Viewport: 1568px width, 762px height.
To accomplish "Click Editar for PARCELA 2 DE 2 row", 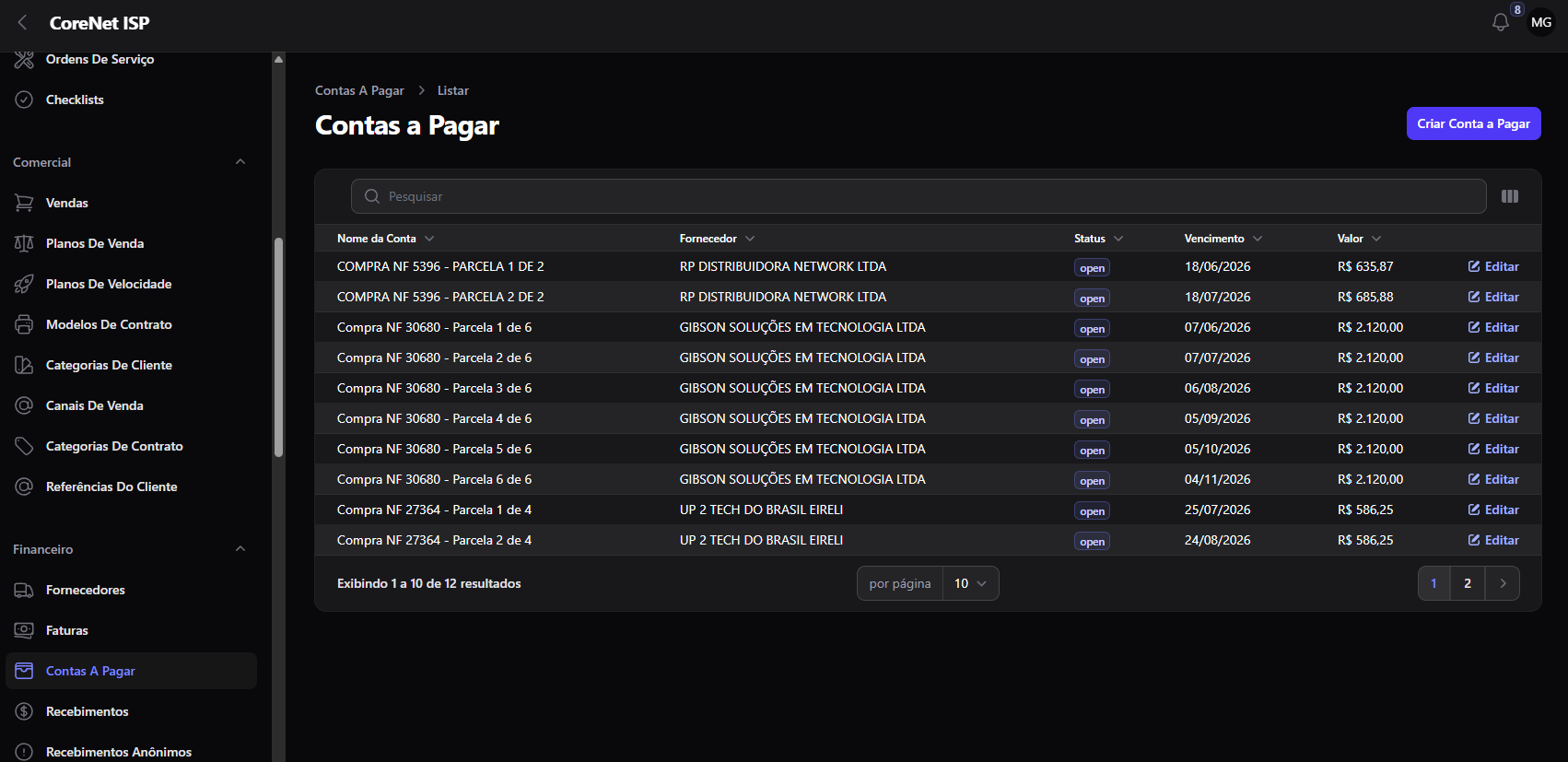I will 1493,297.
